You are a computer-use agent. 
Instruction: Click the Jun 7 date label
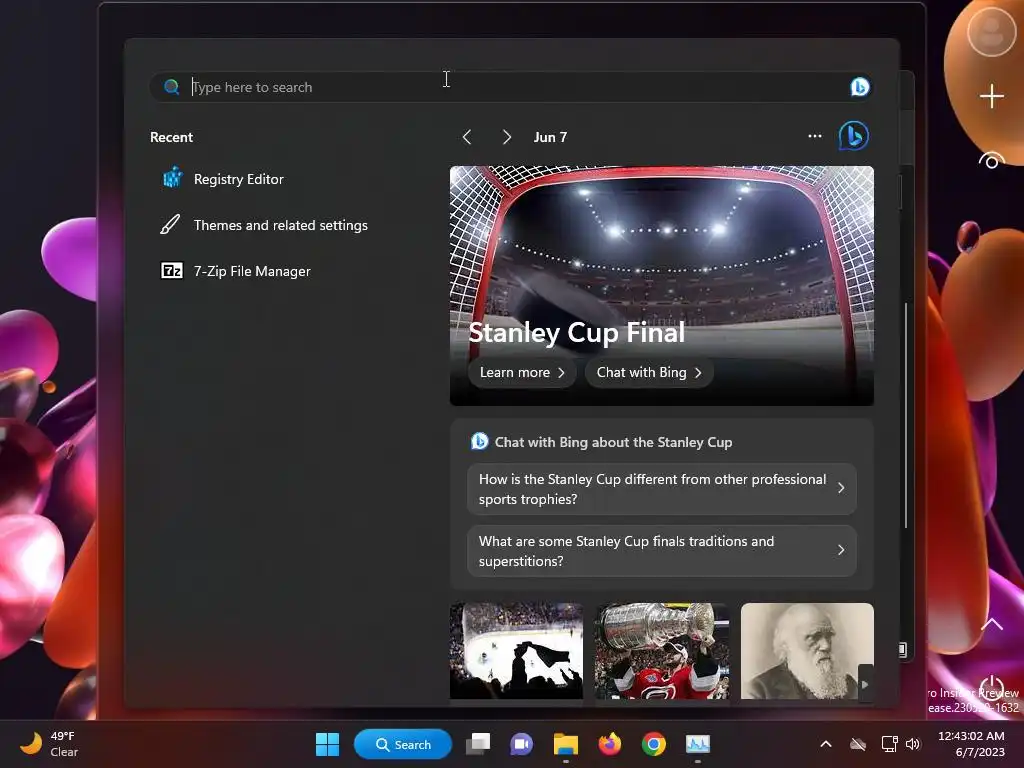pos(550,137)
